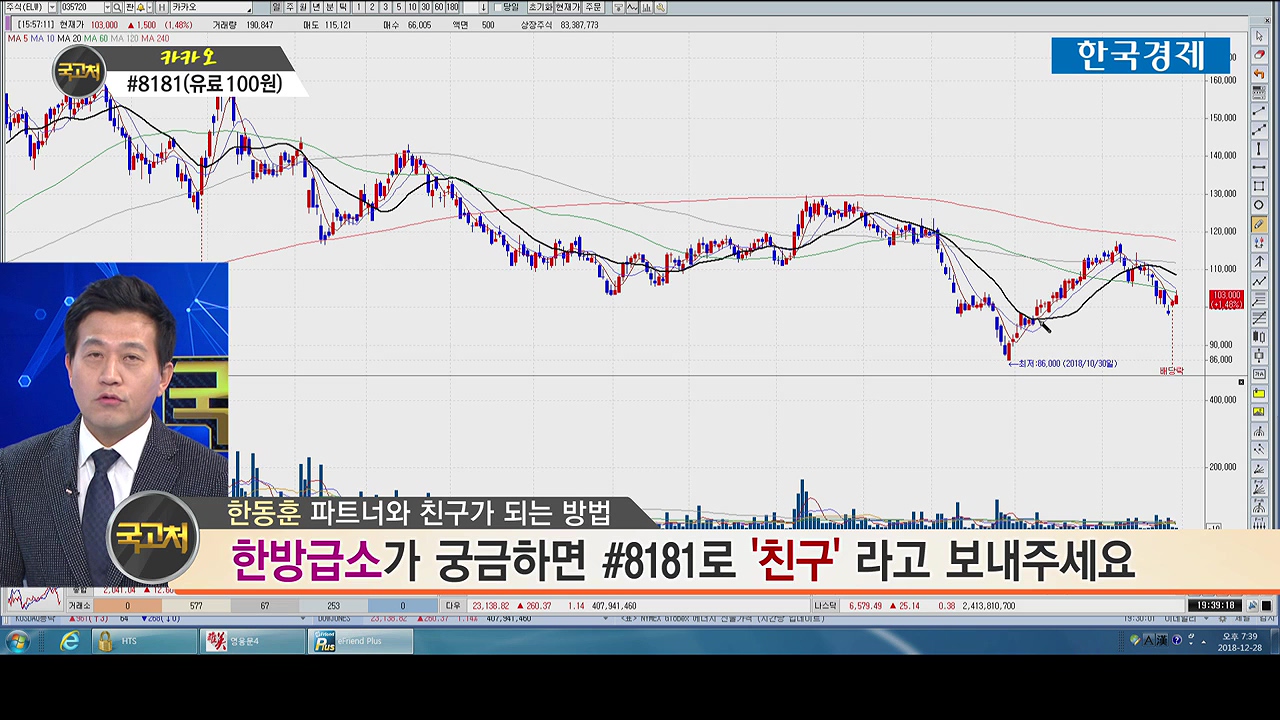
Task: Click the undo arrow in drawing sidebar
Action: click(1260, 74)
